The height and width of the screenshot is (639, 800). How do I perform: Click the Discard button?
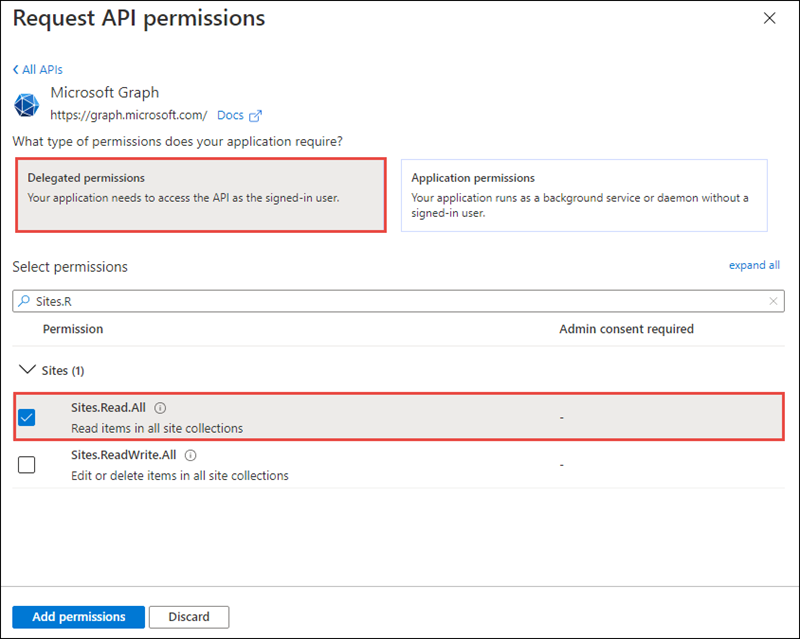[x=189, y=617]
